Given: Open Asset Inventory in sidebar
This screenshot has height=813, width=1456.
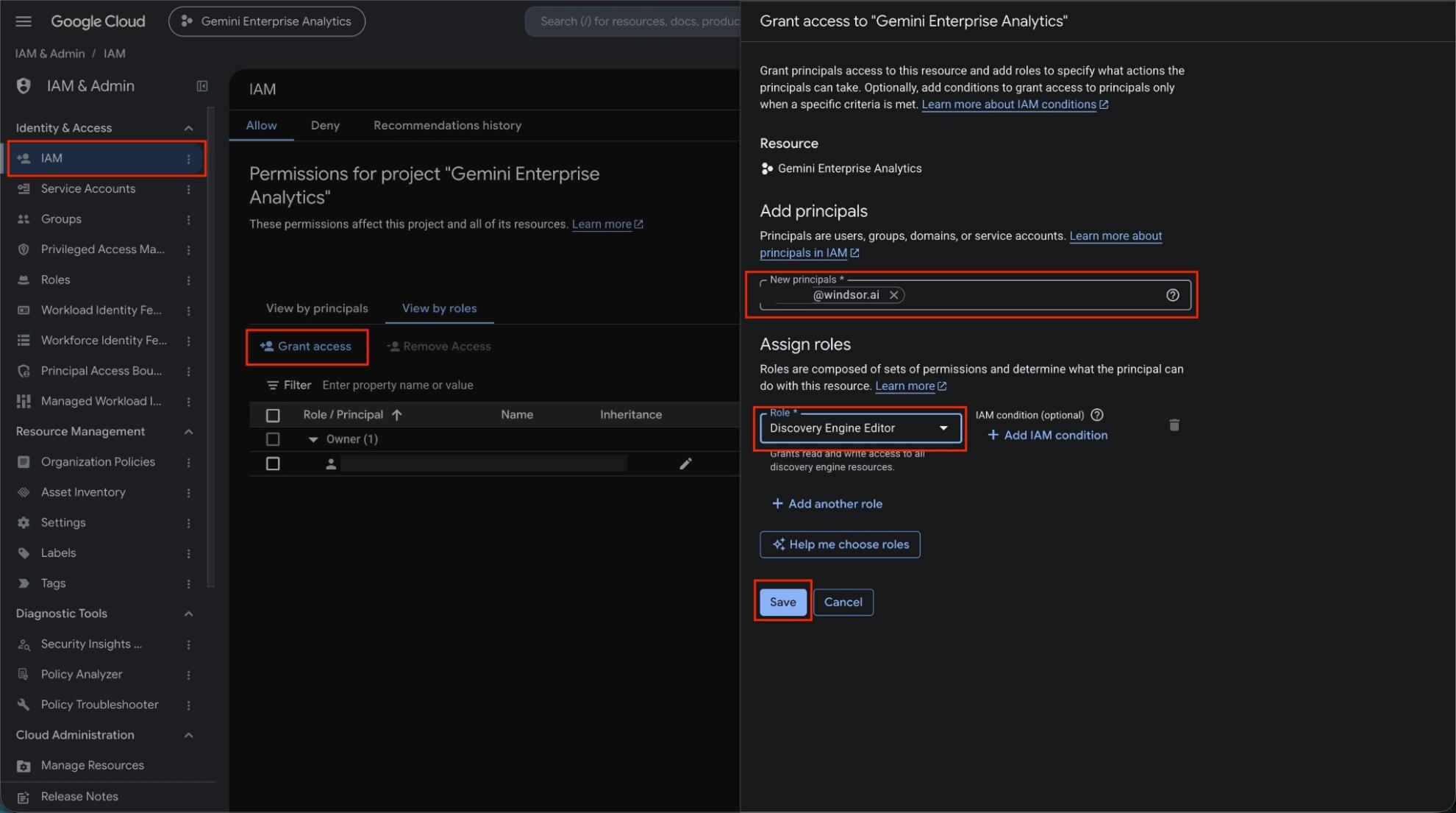Looking at the screenshot, I should (x=83, y=492).
